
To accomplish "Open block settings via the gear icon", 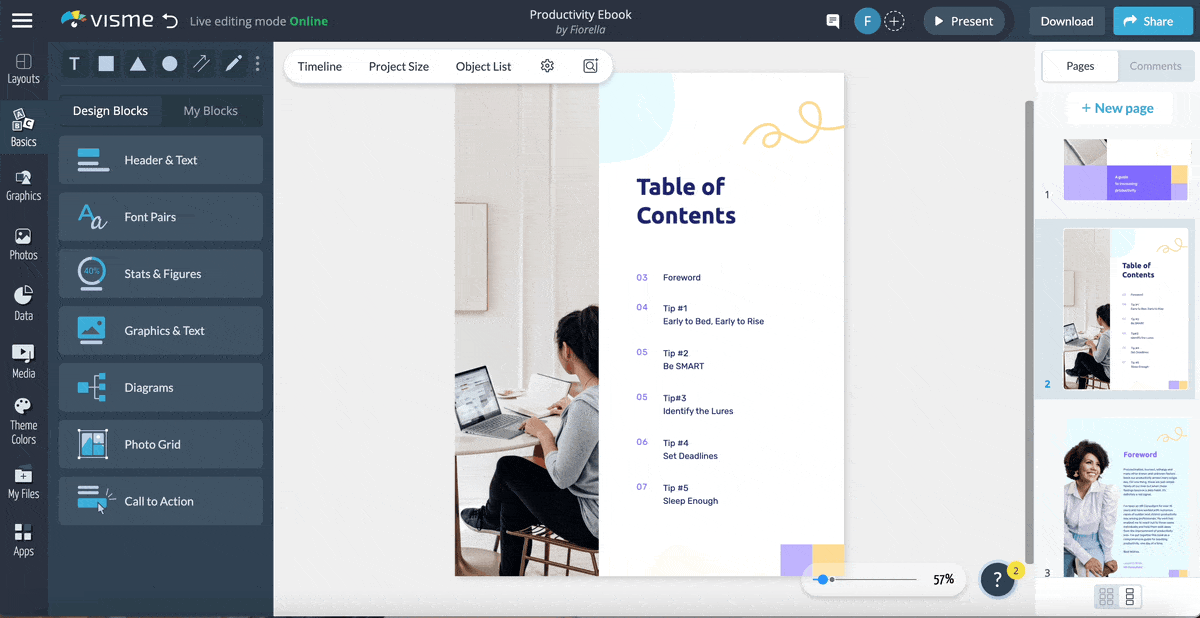I will (x=547, y=66).
